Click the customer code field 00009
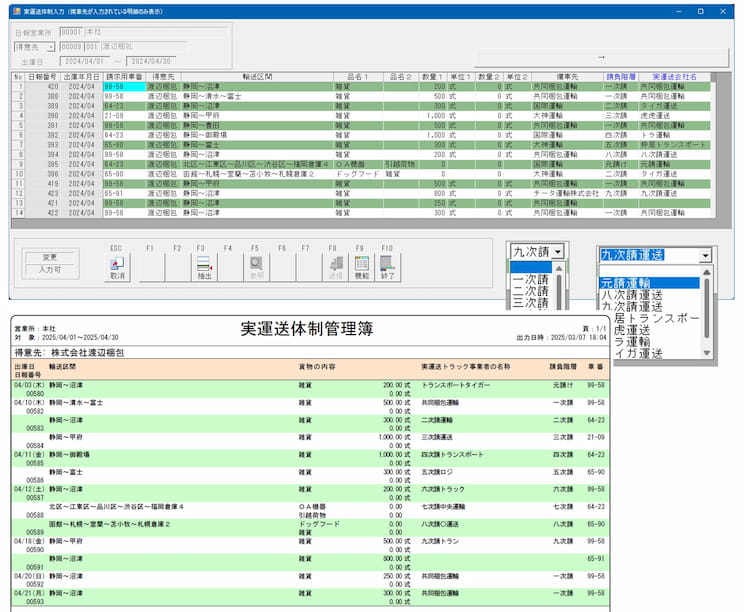This screenshot has width=744, height=612. point(71,46)
